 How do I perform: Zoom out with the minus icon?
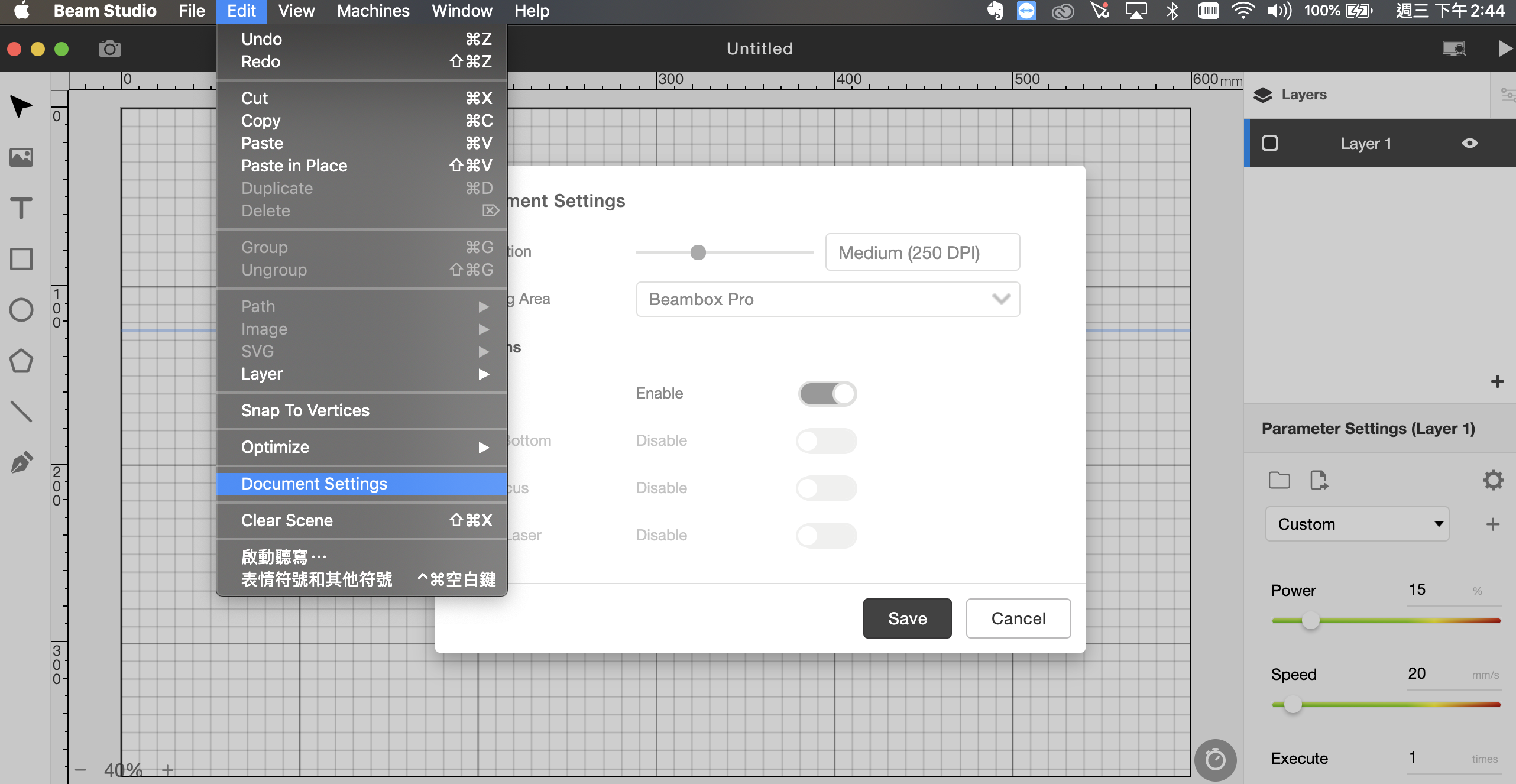click(80, 770)
